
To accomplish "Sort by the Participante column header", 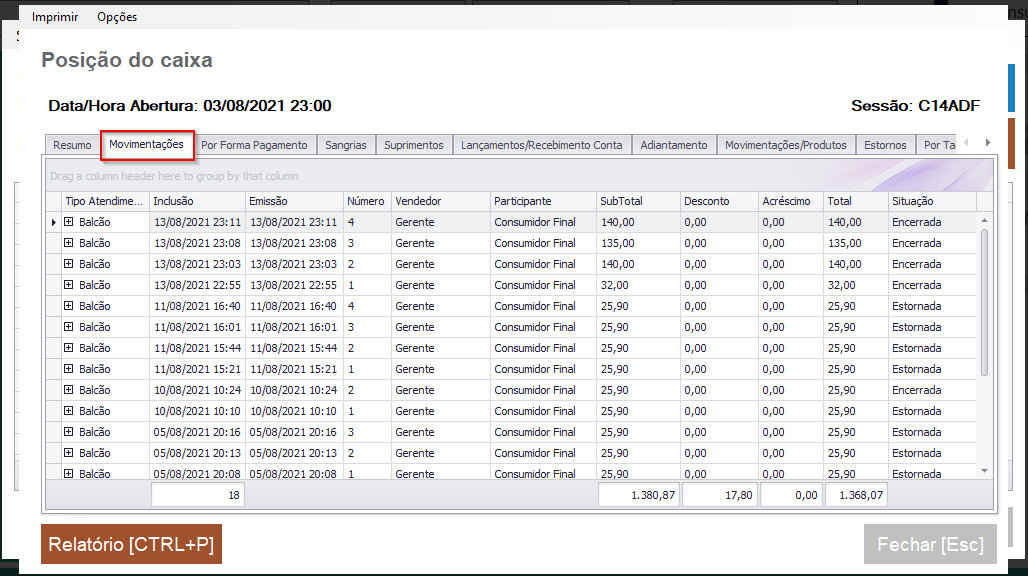I will click(x=544, y=201).
